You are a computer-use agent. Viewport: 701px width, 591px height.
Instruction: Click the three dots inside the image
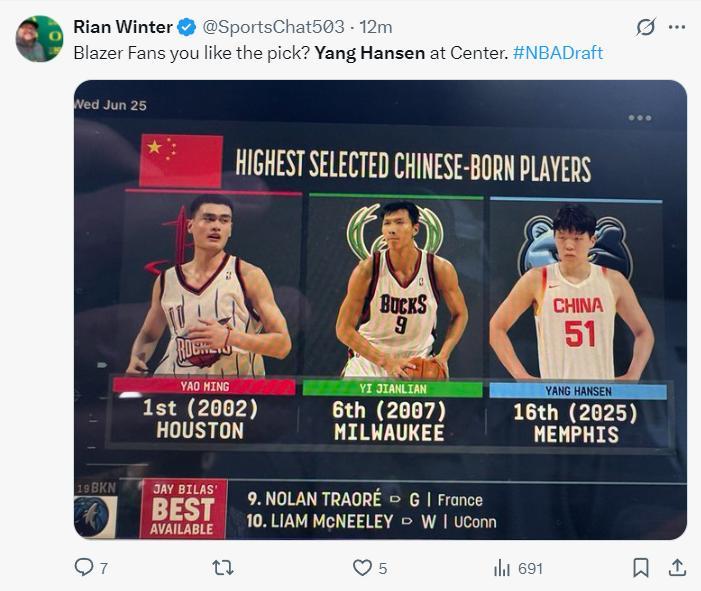(639, 118)
